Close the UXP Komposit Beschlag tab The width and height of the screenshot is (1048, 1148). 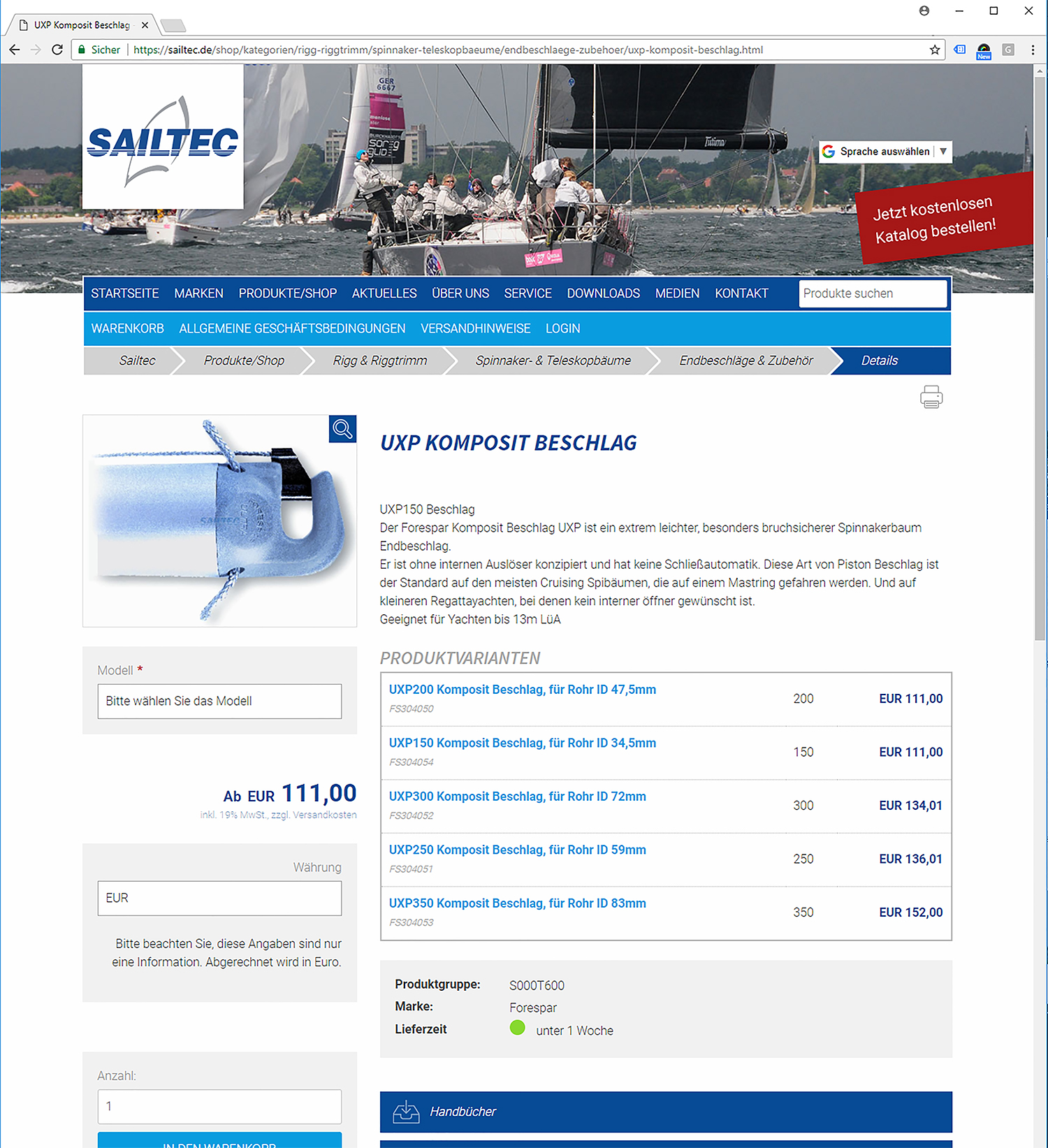click(145, 25)
